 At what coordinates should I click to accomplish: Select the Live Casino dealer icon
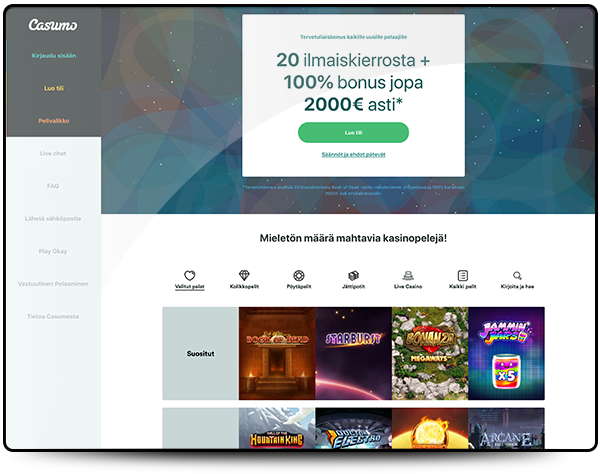coord(408,275)
